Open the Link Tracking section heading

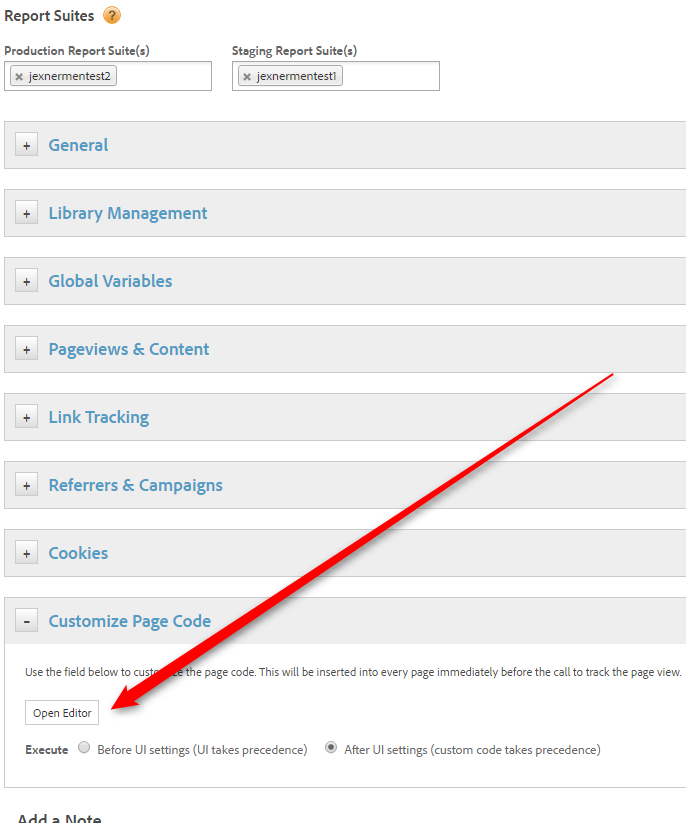pos(98,417)
